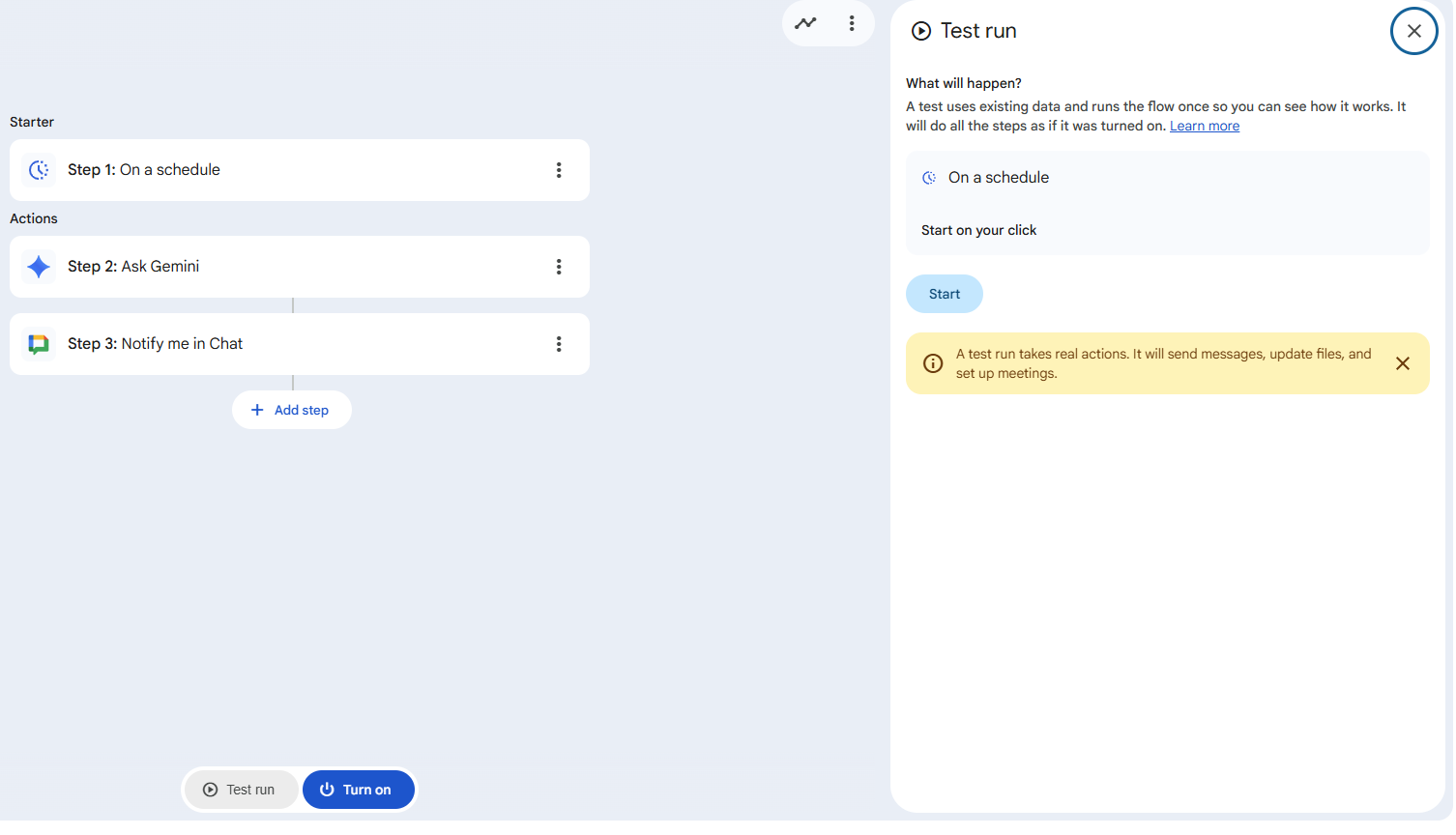Image resolution: width=1456 pixels, height=835 pixels.
Task: Click the info icon in warning banner
Action: pos(933,363)
